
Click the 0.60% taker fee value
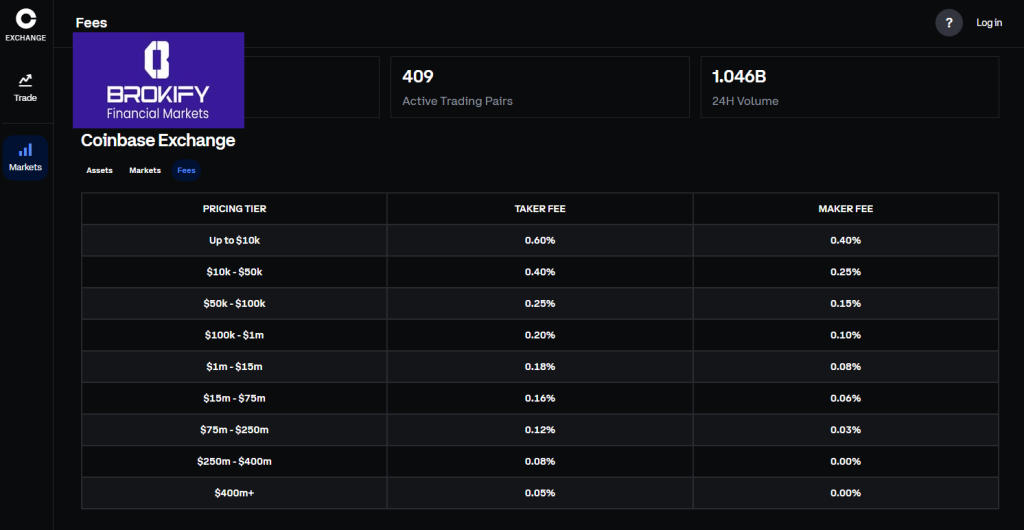click(540, 240)
